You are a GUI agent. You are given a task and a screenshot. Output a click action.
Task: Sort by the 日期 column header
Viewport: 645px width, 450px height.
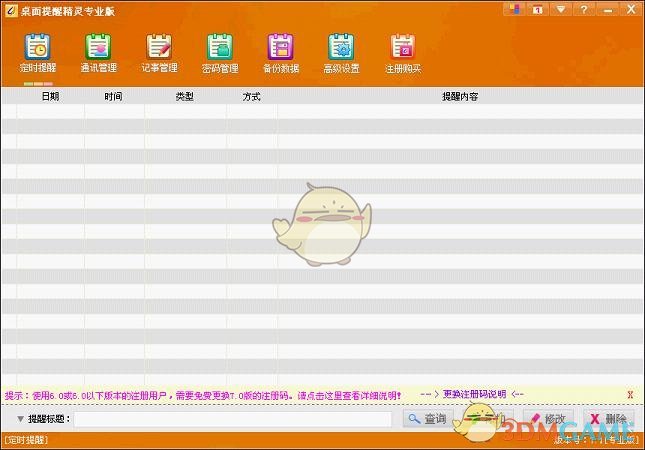(x=50, y=96)
